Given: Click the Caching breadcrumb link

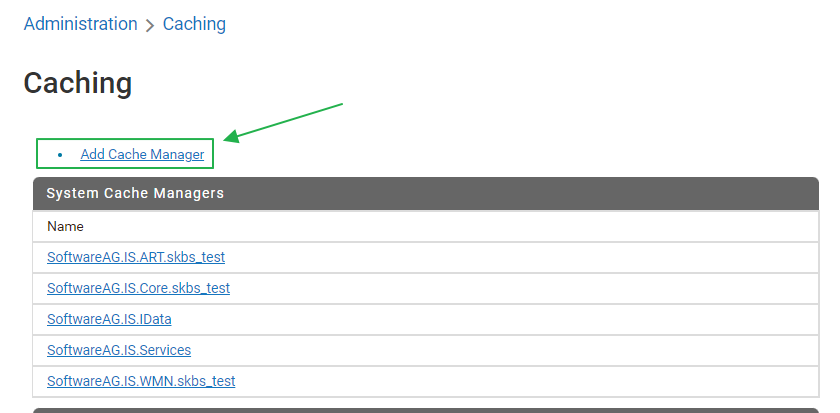Looking at the screenshot, I should (x=194, y=24).
